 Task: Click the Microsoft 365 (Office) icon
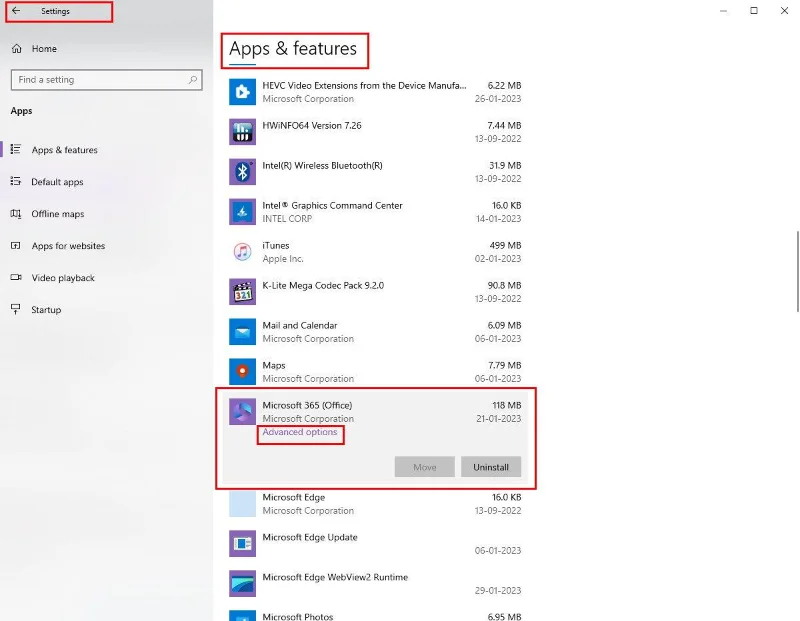[242, 412]
